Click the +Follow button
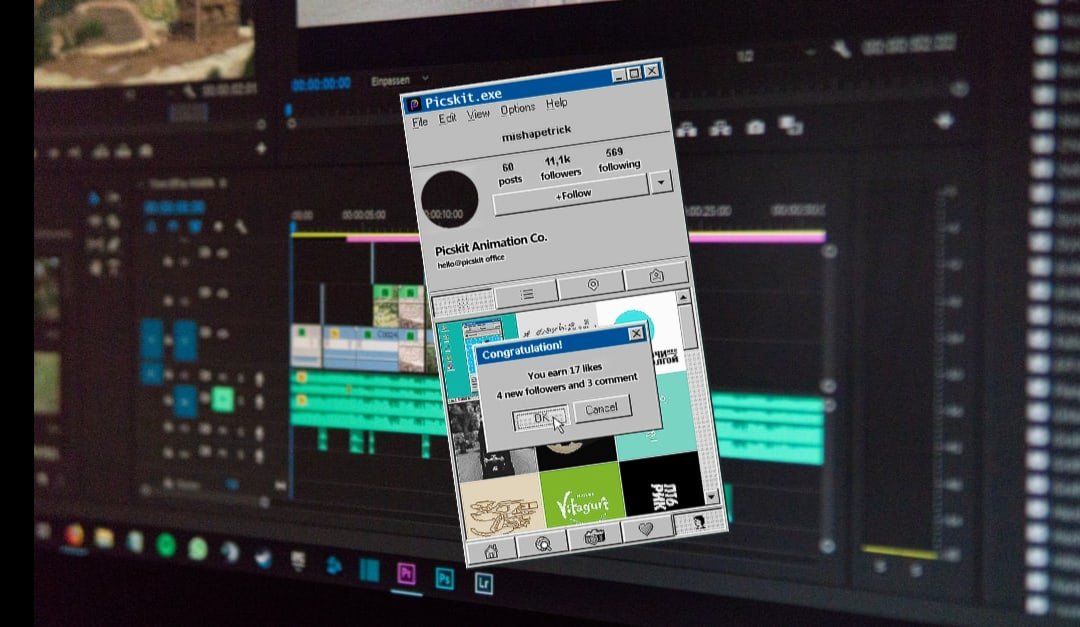Screen dimensions: 1080x627 click(573, 194)
